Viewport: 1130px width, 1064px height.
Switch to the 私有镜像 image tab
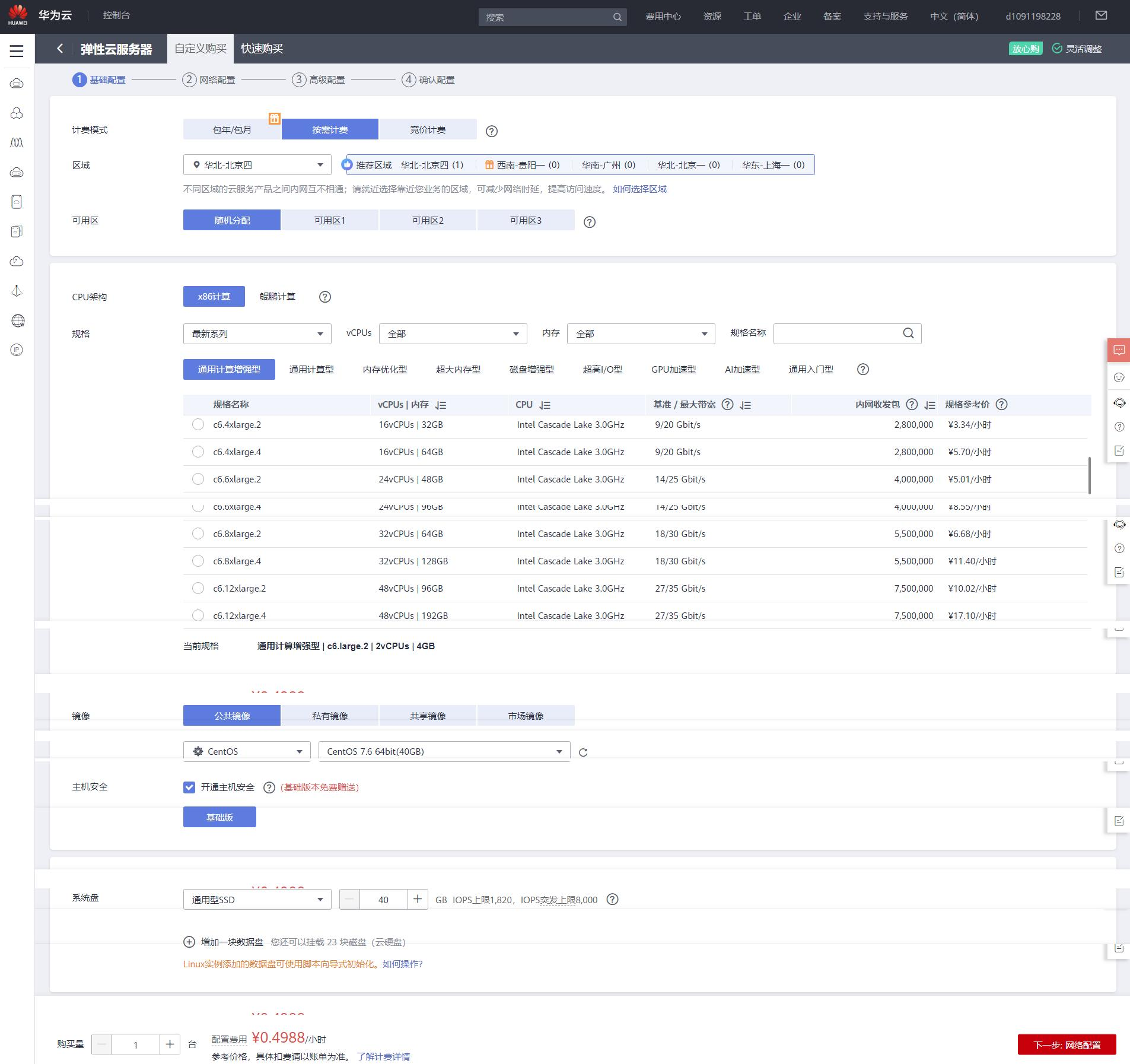point(330,716)
